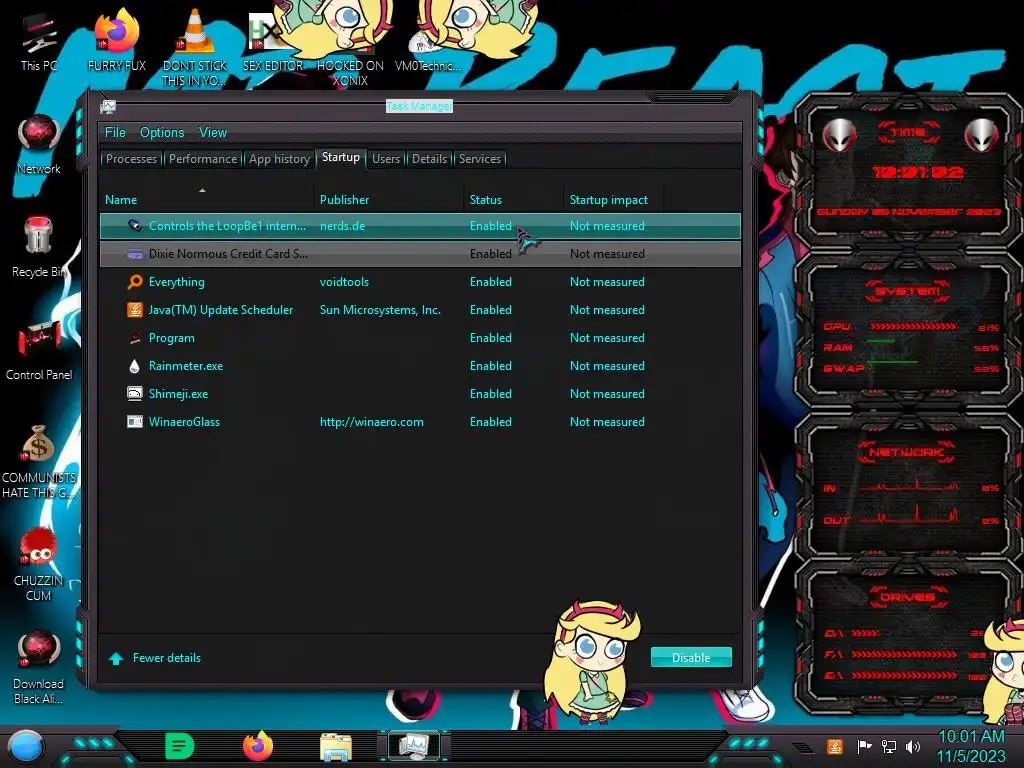
Task: Open File Explorer from the taskbar
Action: (336, 746)
